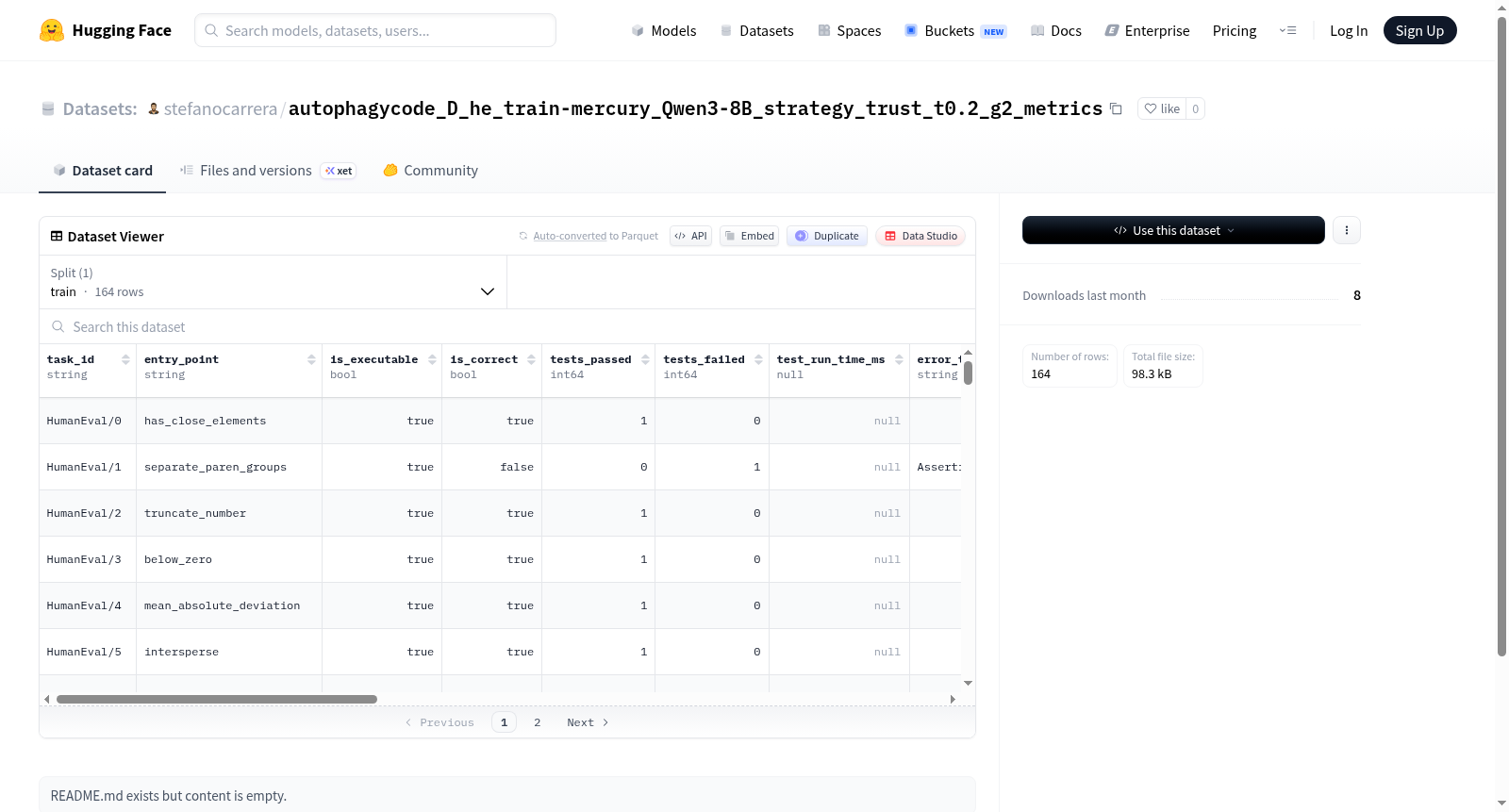Open the Community tab
1509x812 pixels.
(430, 171)
